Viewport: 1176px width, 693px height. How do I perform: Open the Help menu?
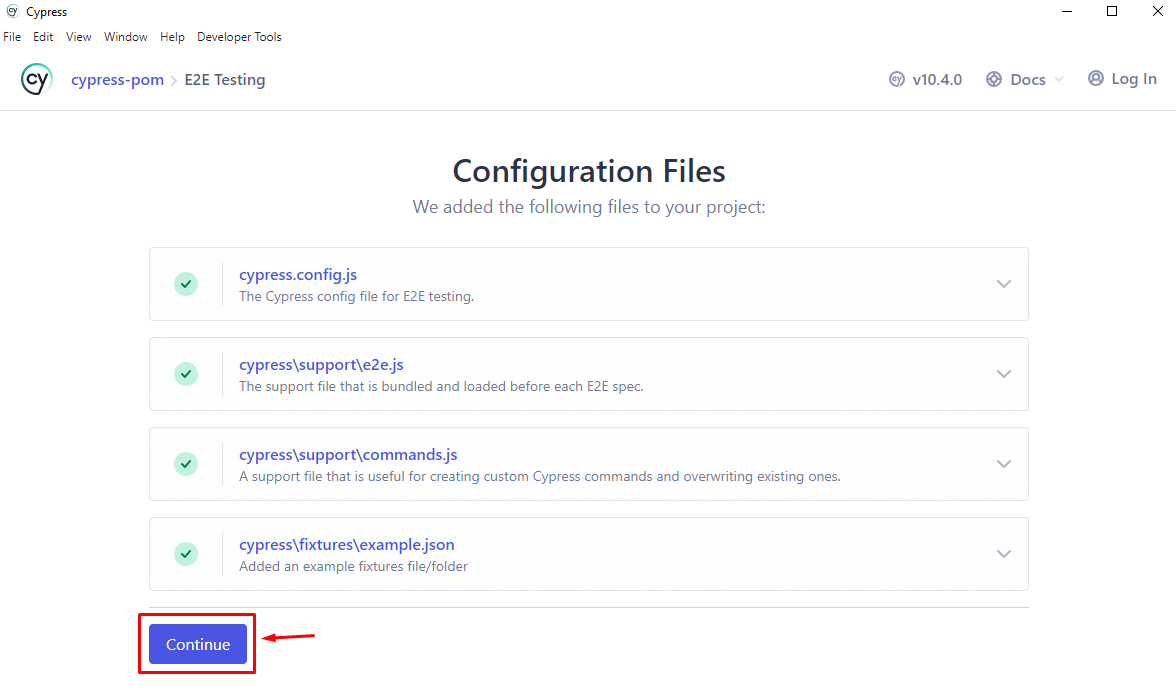click(172, 37)
